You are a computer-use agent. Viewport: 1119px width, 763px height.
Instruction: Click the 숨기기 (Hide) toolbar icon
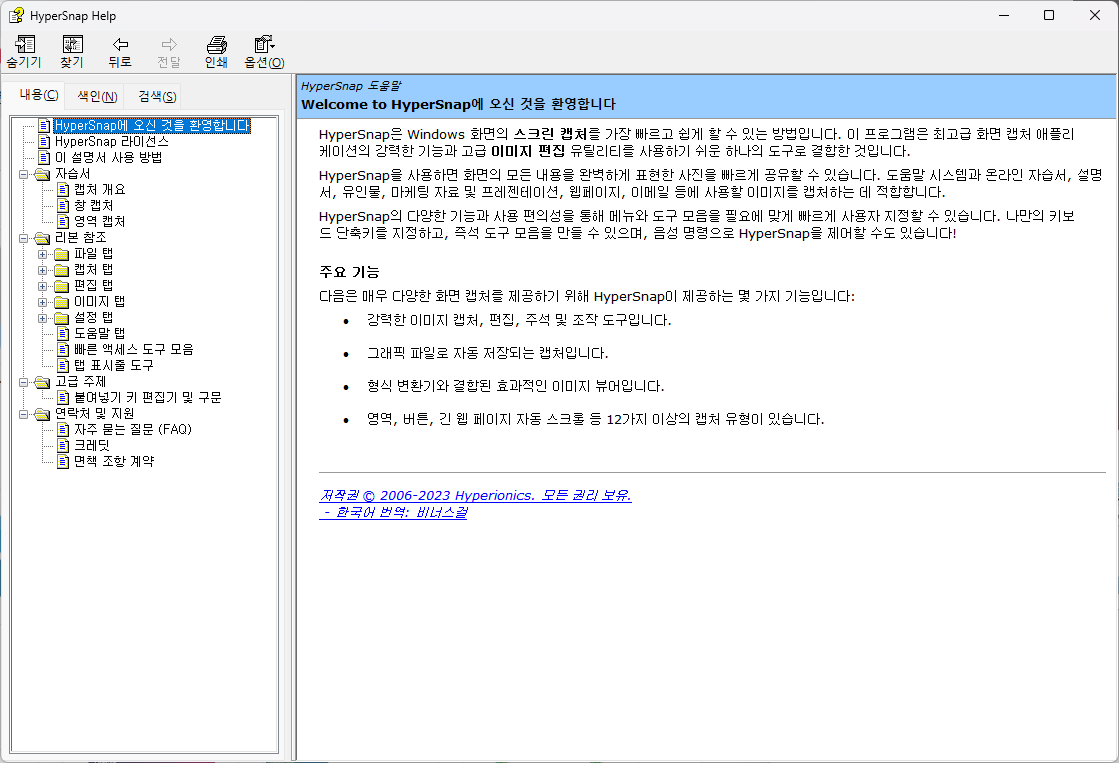tap(24, 52)
